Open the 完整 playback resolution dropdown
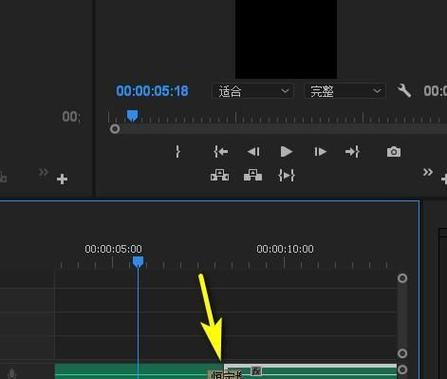This screenshot has width=447, height=379. [x=345, y=91]
